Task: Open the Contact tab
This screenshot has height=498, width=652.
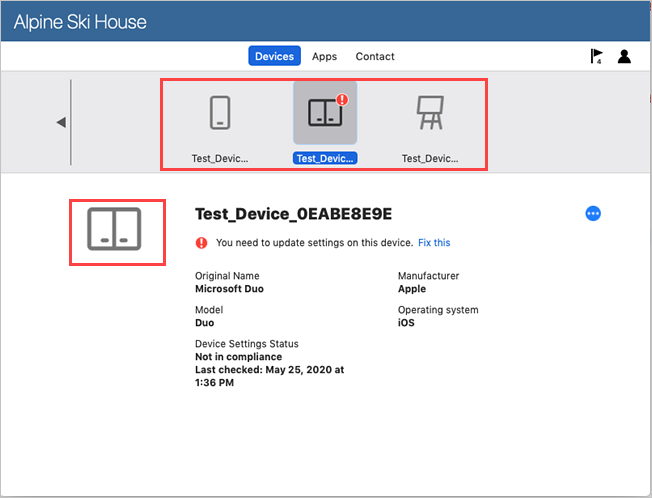Action: tap(375, 57)
